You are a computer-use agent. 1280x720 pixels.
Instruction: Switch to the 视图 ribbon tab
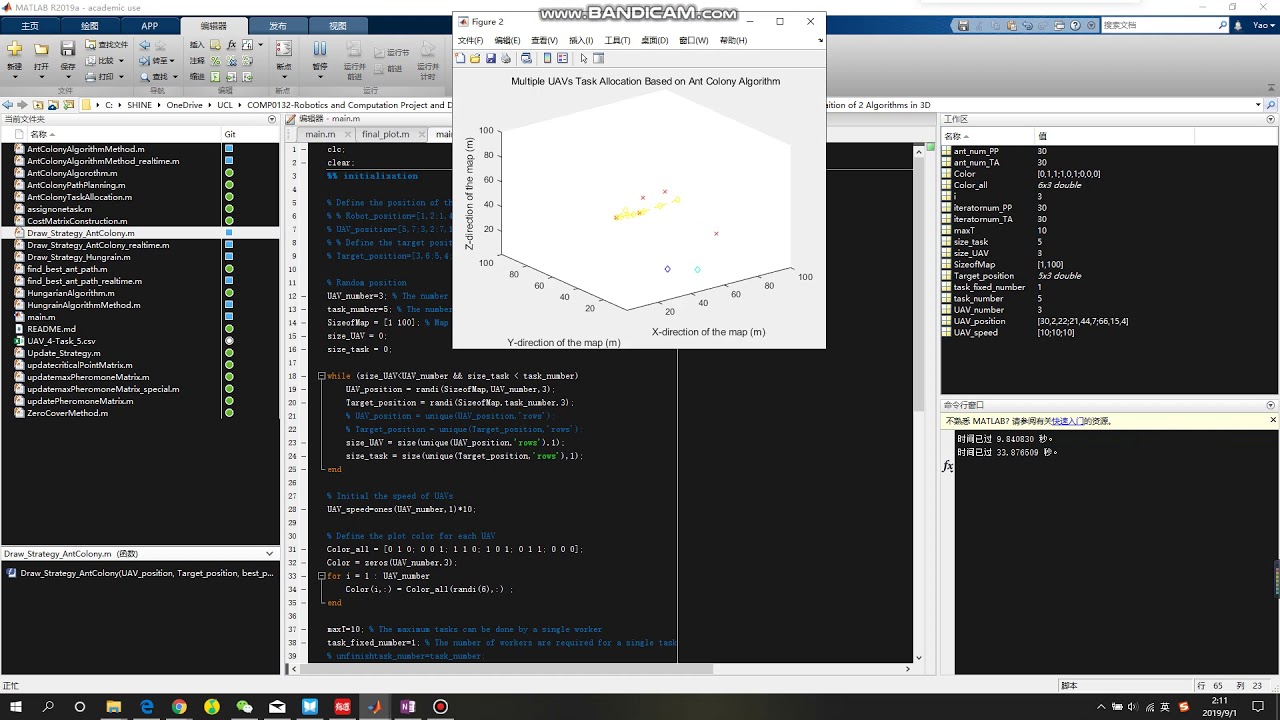(337, 26)
